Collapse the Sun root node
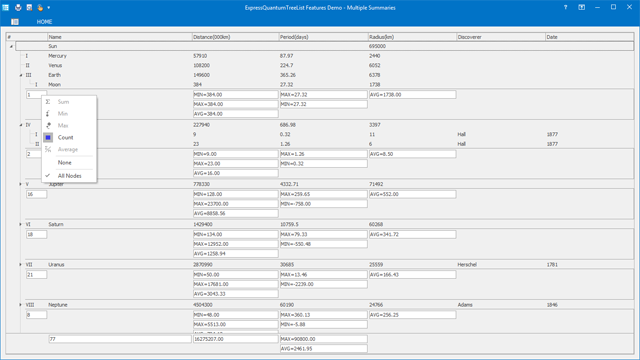 (11, 47)
